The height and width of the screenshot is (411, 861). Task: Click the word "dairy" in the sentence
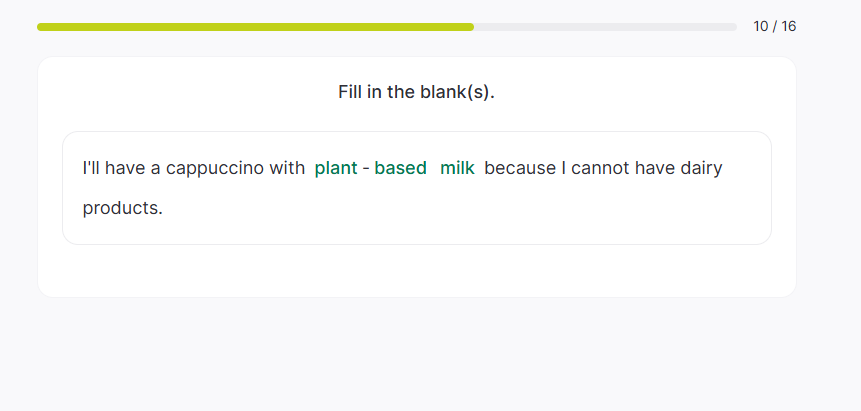[x=701, y=168]
